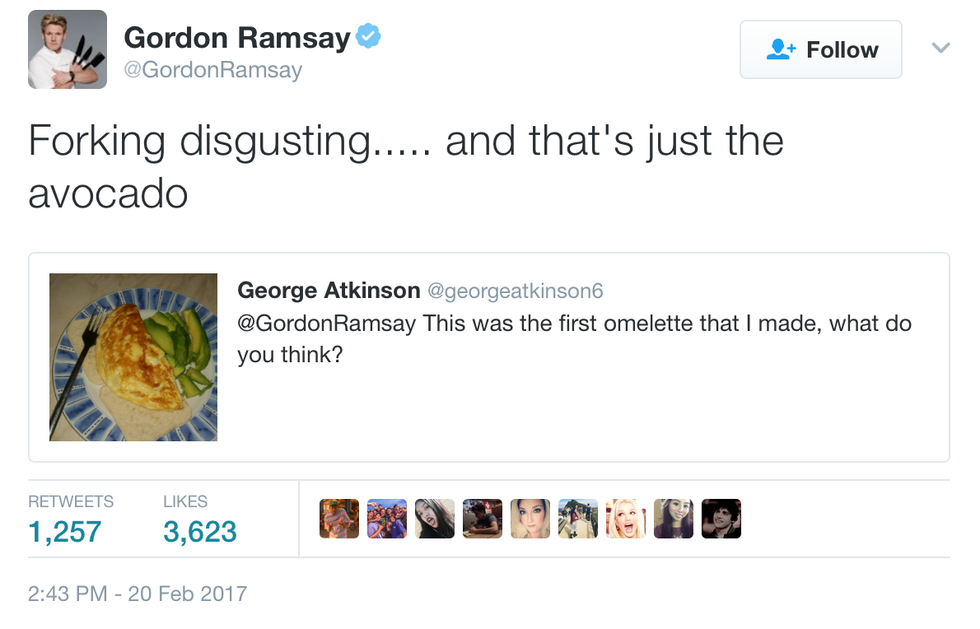
Task: Open the omelette photo thumbnail
Action: (x=134, y=357)
